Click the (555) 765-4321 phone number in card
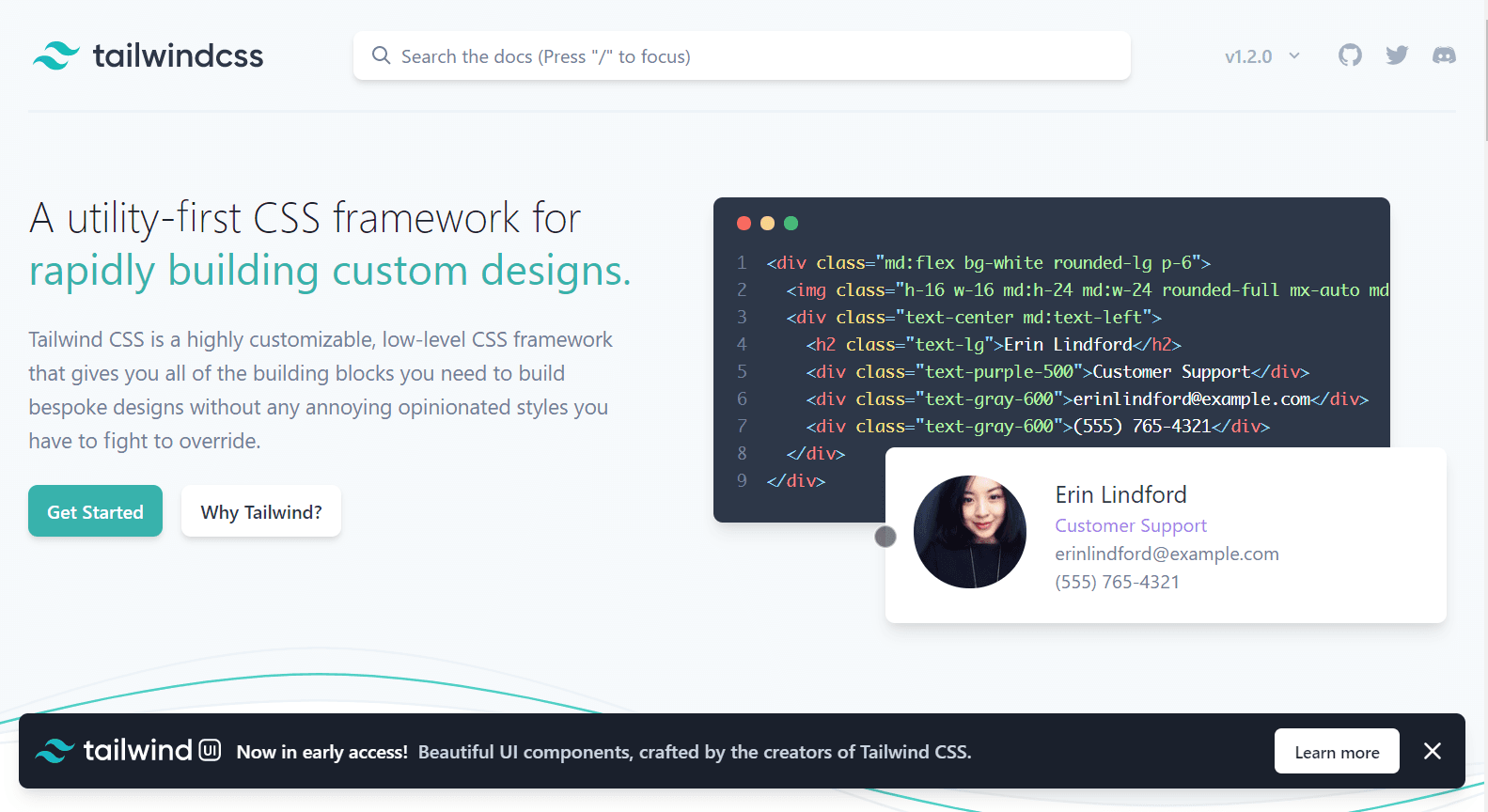 click(1117, 582)
